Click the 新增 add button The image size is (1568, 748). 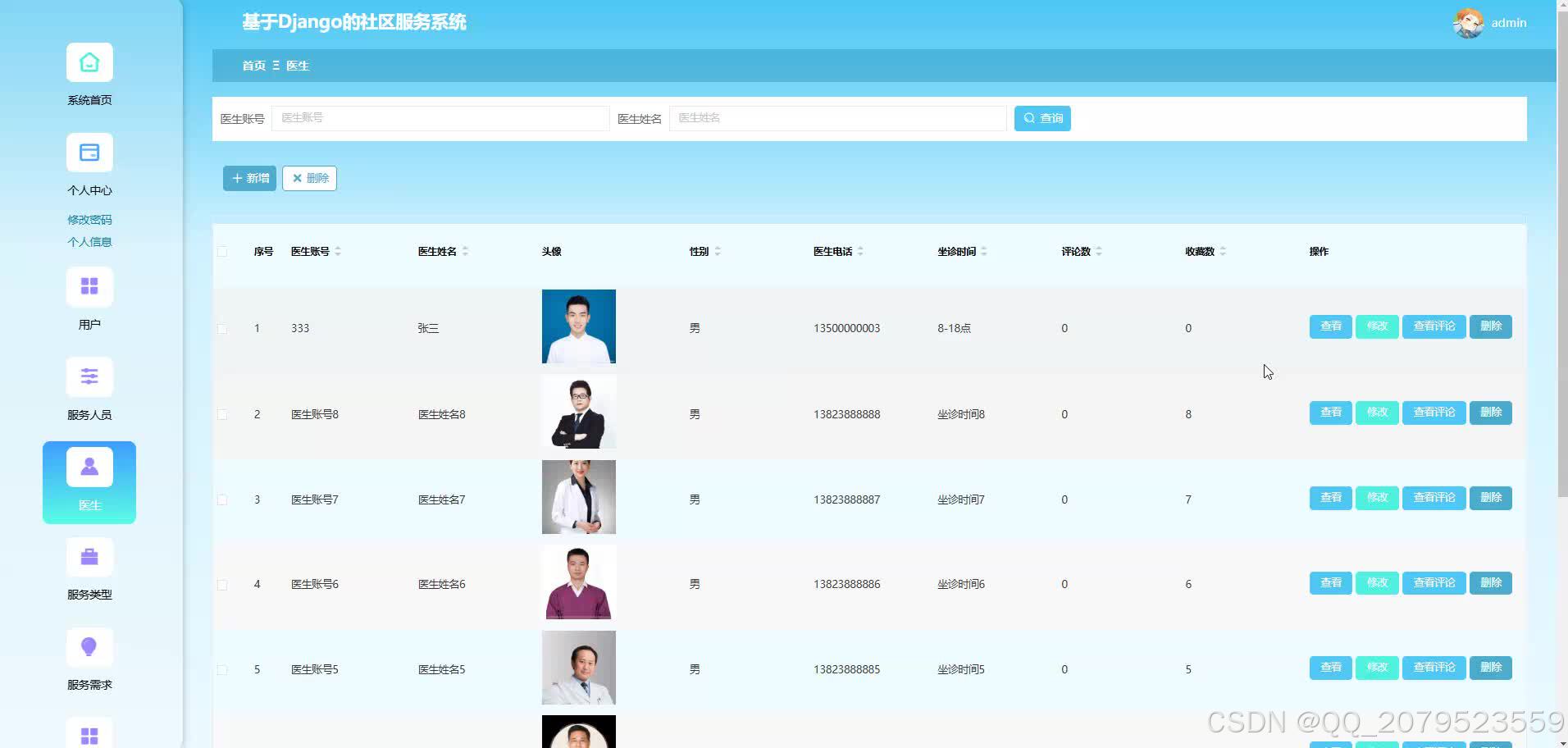[249, 178]
